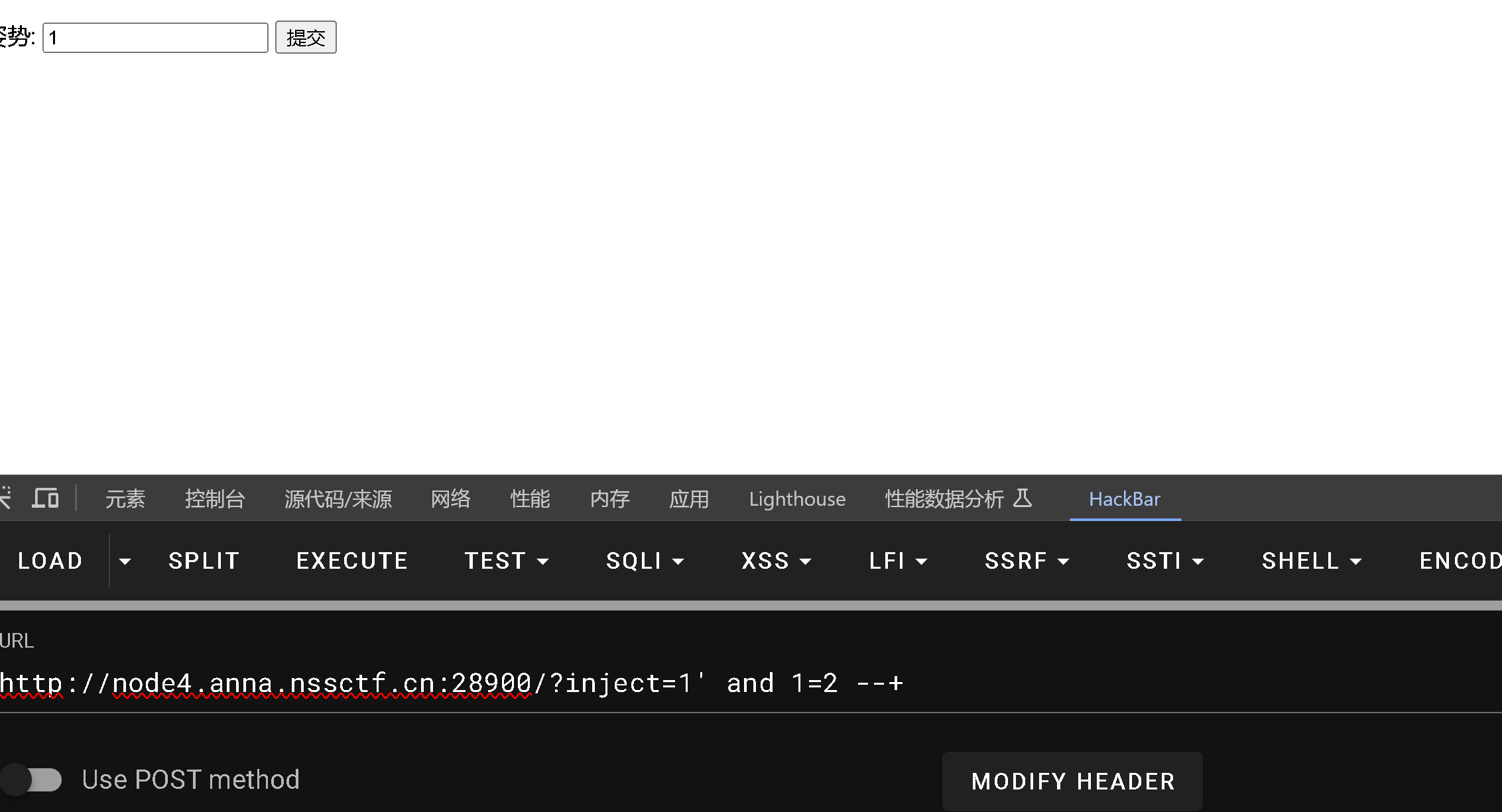1502x812 pixels.
Task: Enable the Use POST method switch
Action: [32, 780]
